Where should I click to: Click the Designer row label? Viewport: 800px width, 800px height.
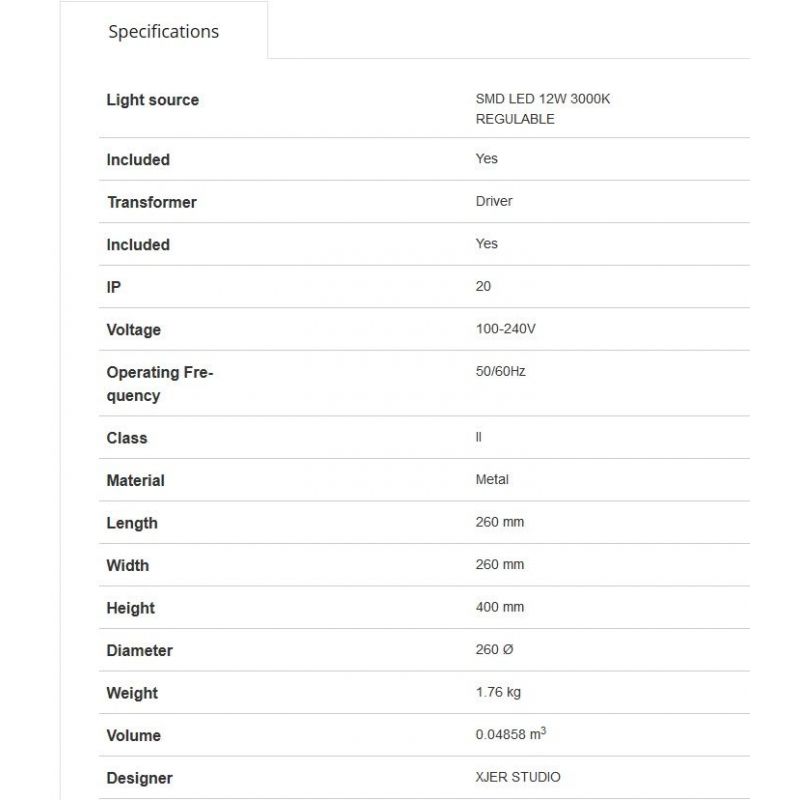point(139,778)
